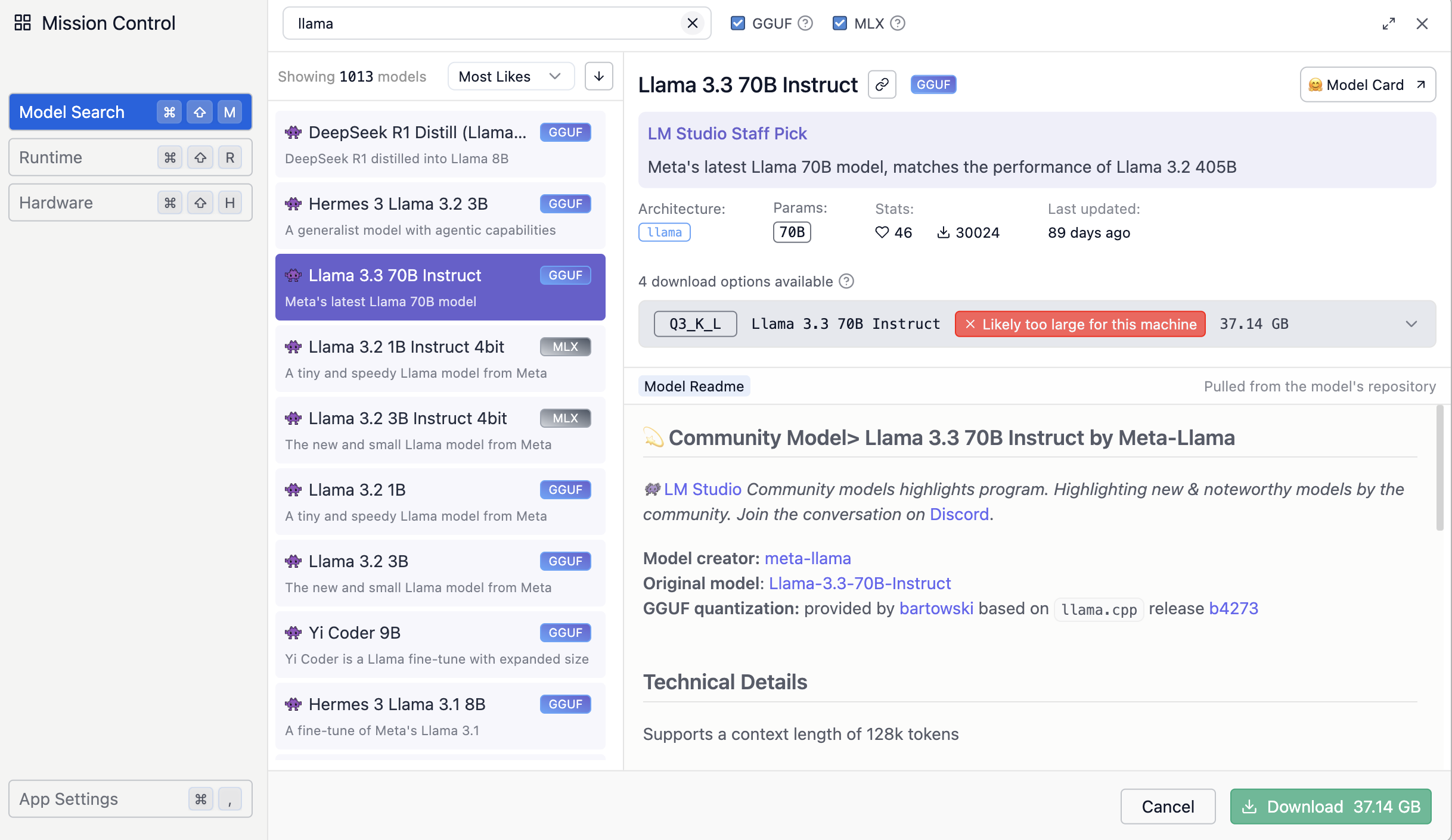This screenshot has height=840, width=1452.
Task: Click the Hermes 3 Llama 3.2 3B icon
Action: [x=293, y=204]
